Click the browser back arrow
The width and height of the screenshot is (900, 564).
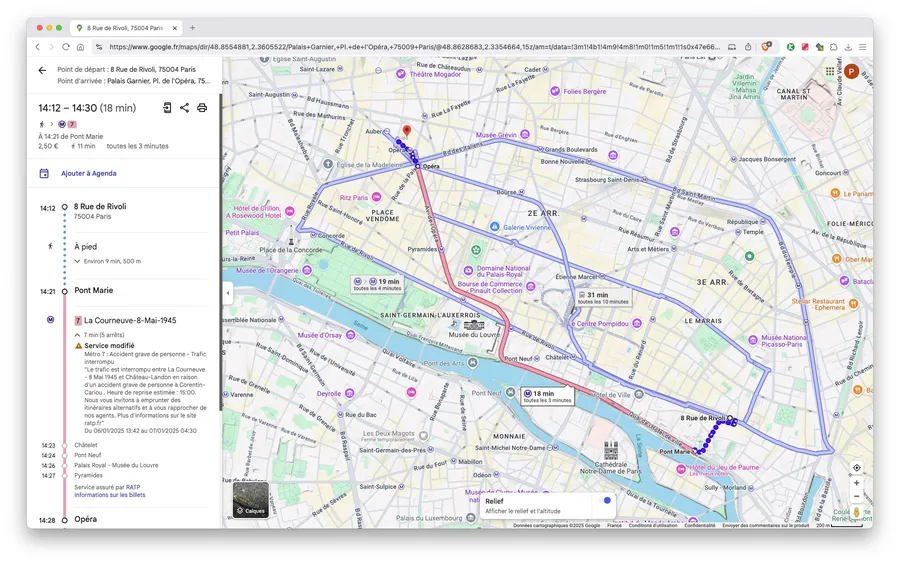[x=37, y=47]
